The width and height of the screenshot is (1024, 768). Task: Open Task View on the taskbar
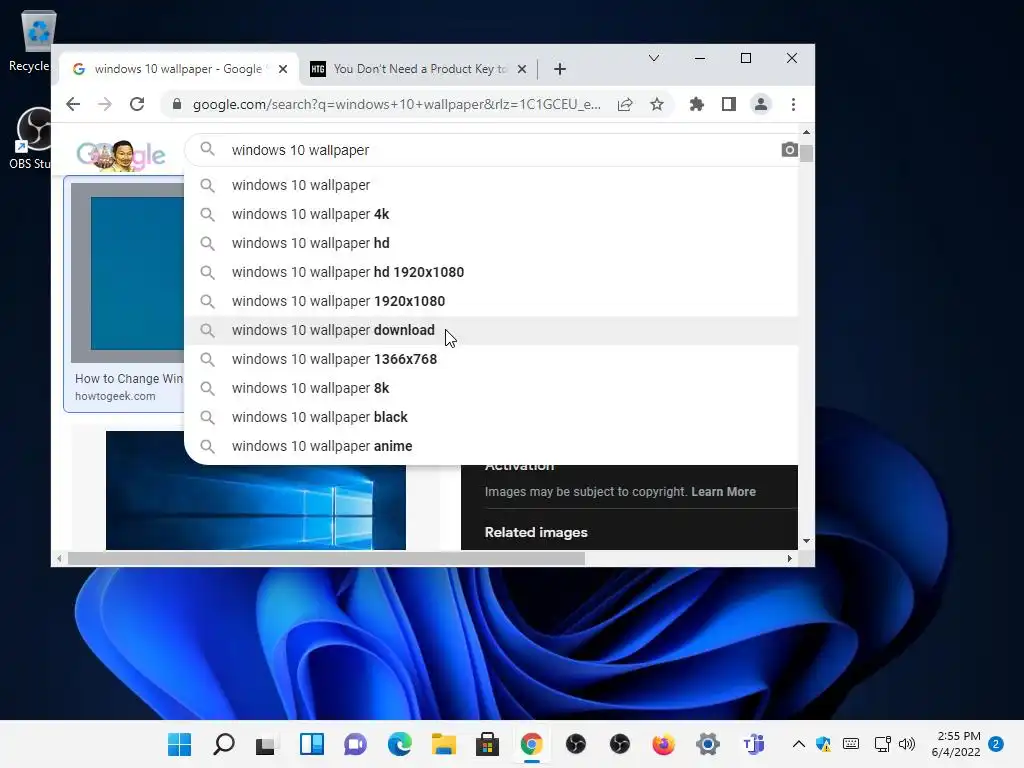click(266, 745)
